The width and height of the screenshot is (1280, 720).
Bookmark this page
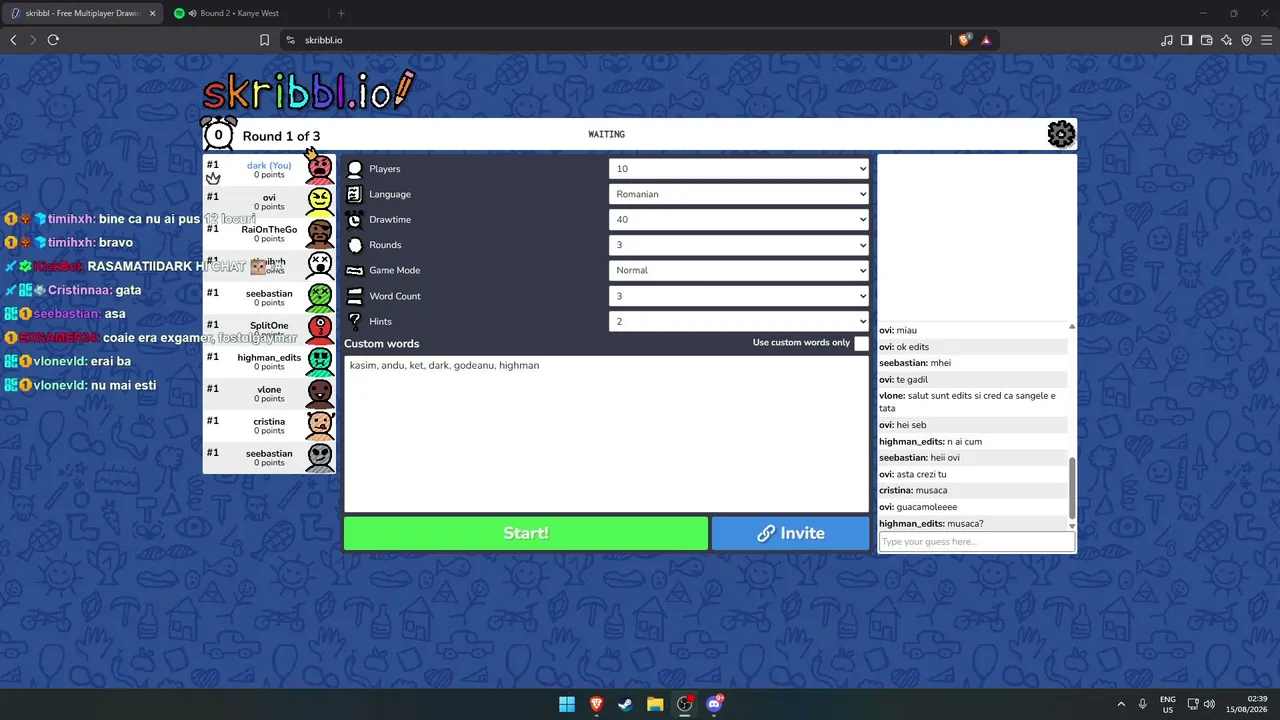pyautogui.click(x=265, y=40)
